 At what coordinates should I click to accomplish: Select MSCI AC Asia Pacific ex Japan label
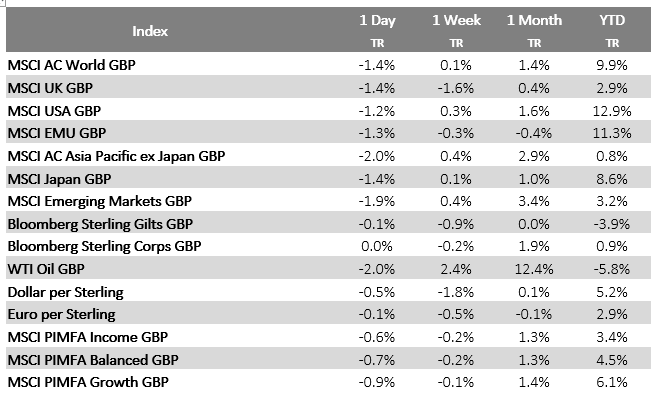point(116,156)
